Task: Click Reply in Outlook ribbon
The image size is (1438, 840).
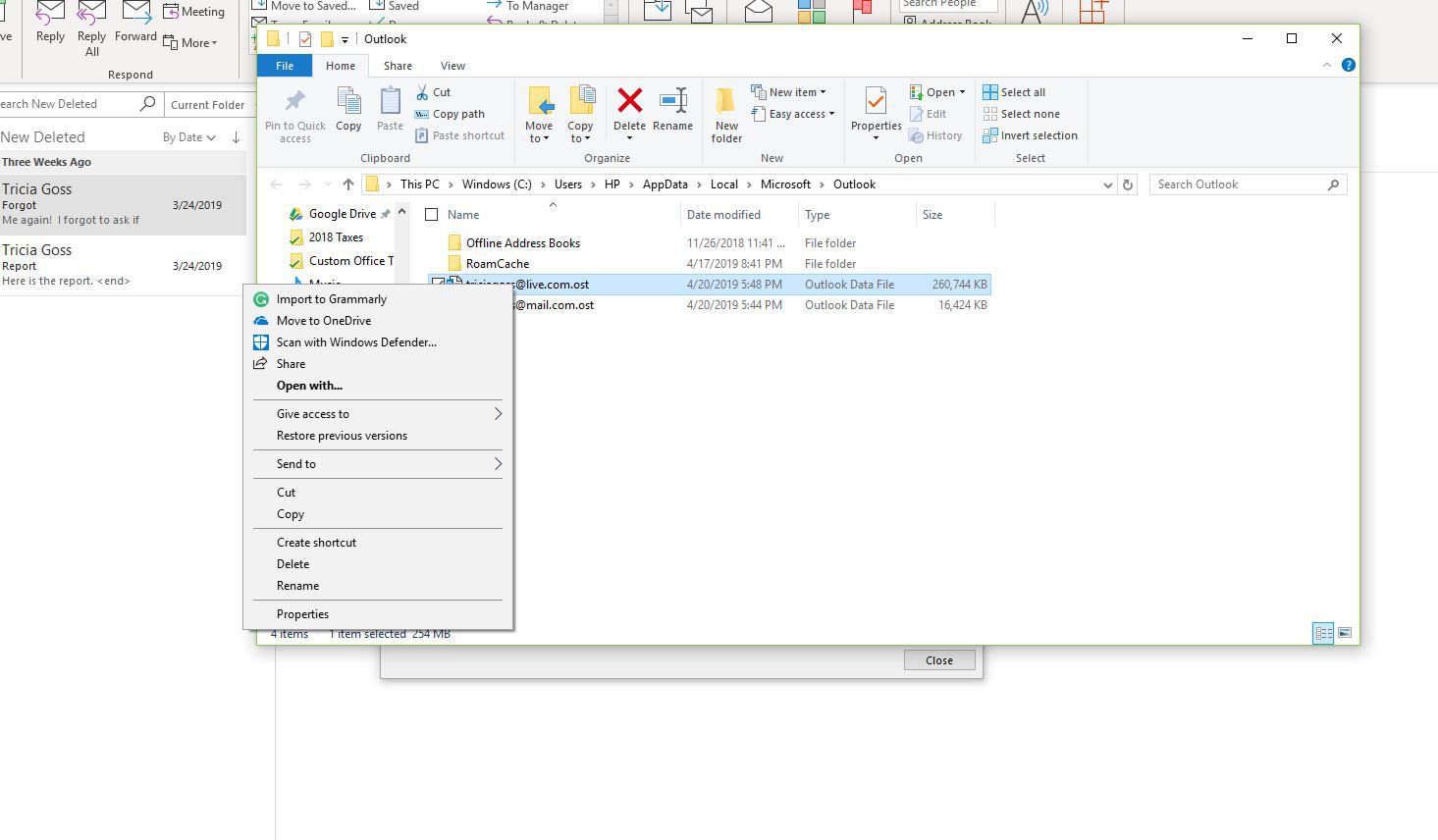Action: point(50,24)
